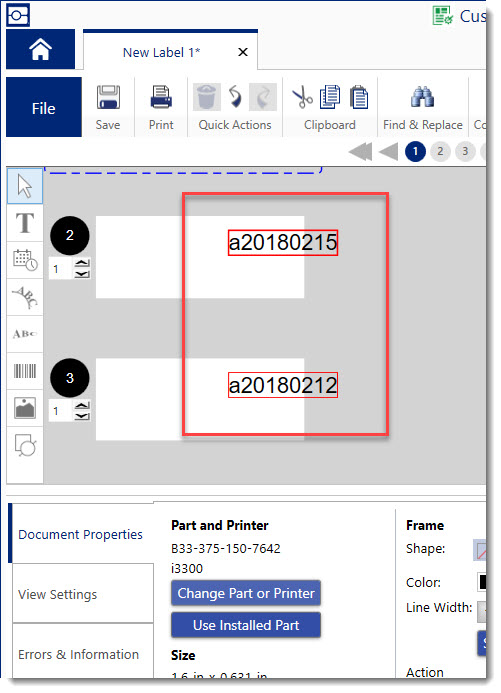Cut selection with the scissors icon
This screenshot has height=693, width=501.
pos(302,97)
